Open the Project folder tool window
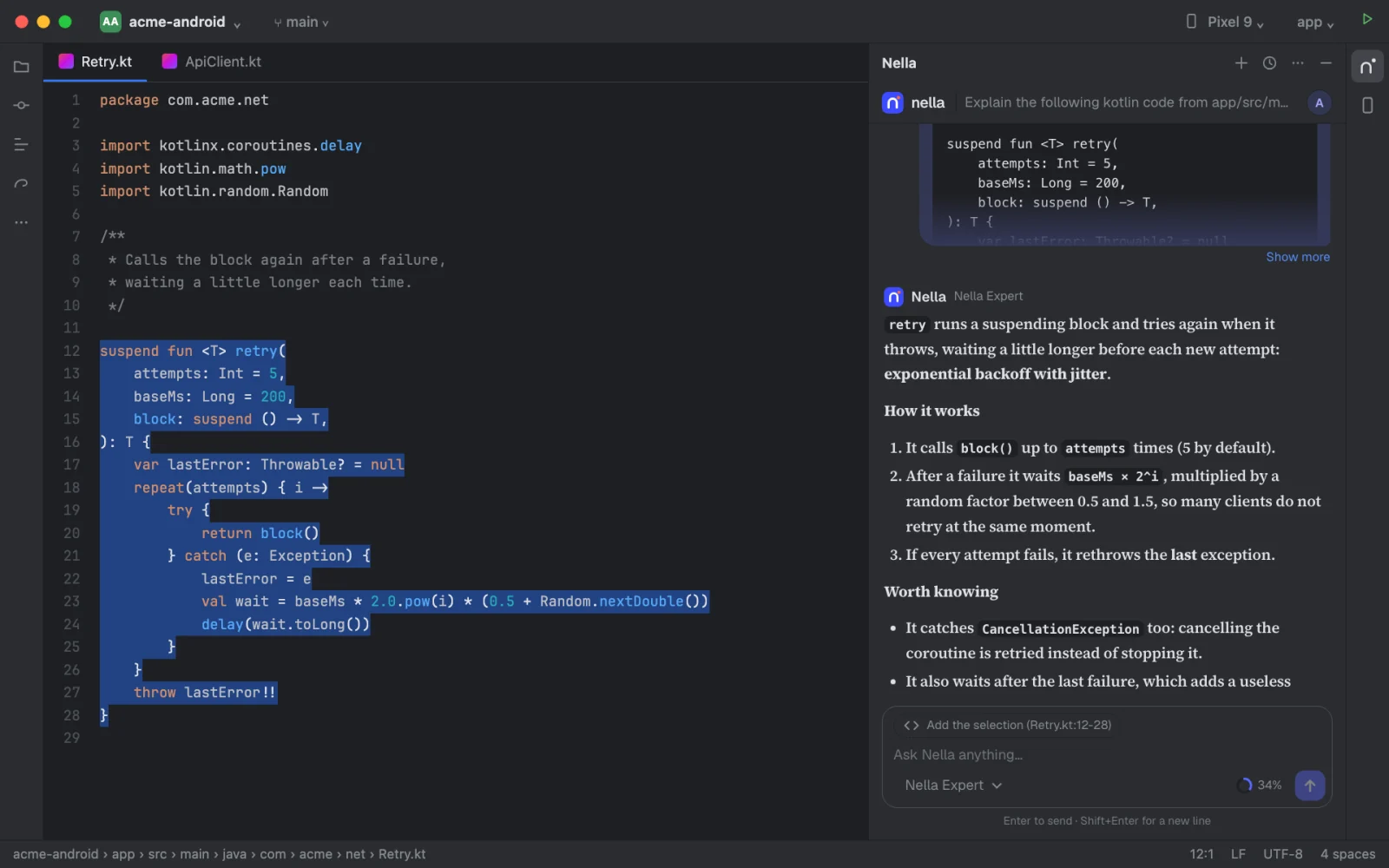This screenshot has width=1389, height=868. point(22,67)
